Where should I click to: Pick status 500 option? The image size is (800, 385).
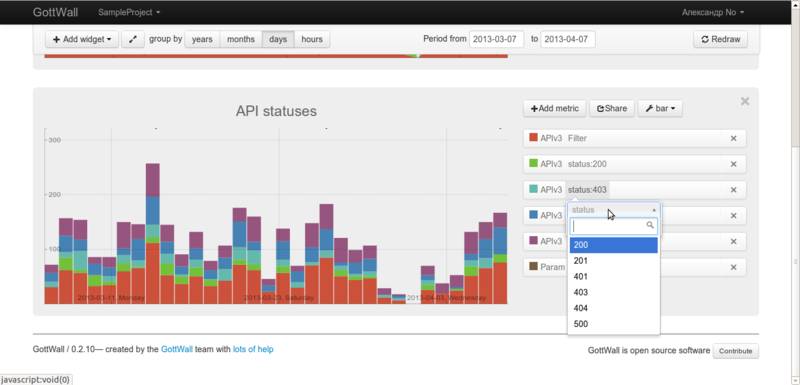(x=614, y=324)
